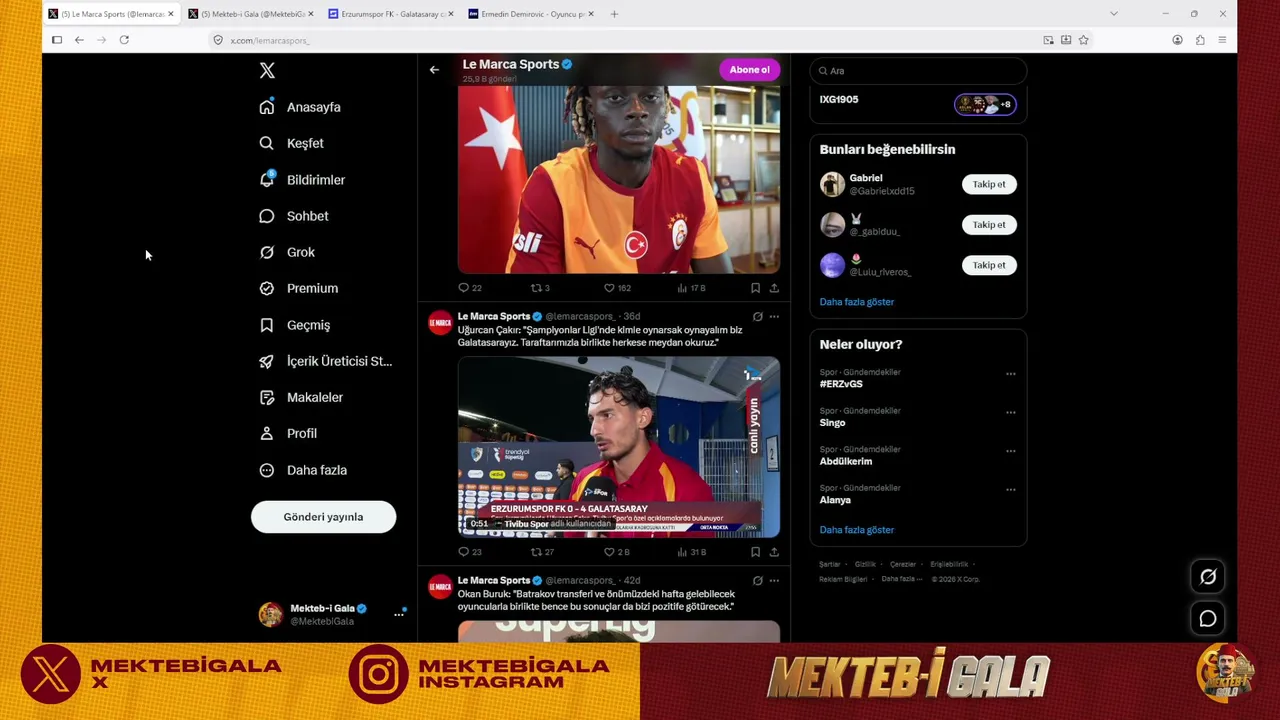Image resolution: width=1280 pixels, height=720 pixels.
Task: Open the browser profile icon
Action: point(1177,40)
